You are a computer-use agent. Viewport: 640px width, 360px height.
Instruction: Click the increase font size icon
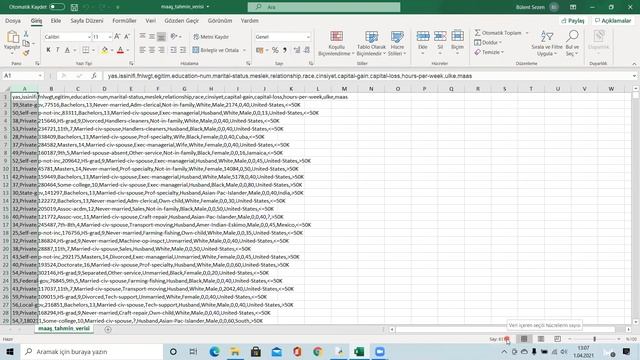point(118,37)
